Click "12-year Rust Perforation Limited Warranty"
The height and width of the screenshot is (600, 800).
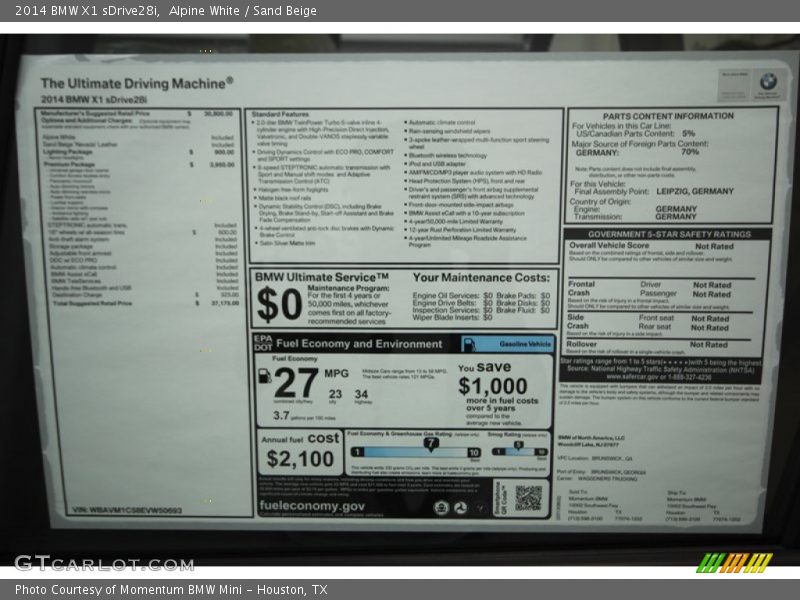[462, 230]
